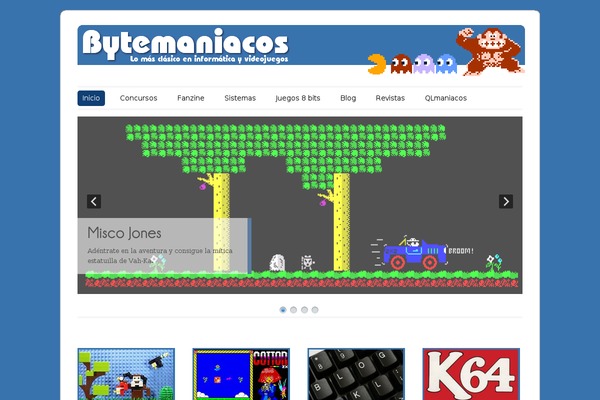
Task: Click the Misco Jones slide description text
Action: pyautogui.click(x=160, y=256)
